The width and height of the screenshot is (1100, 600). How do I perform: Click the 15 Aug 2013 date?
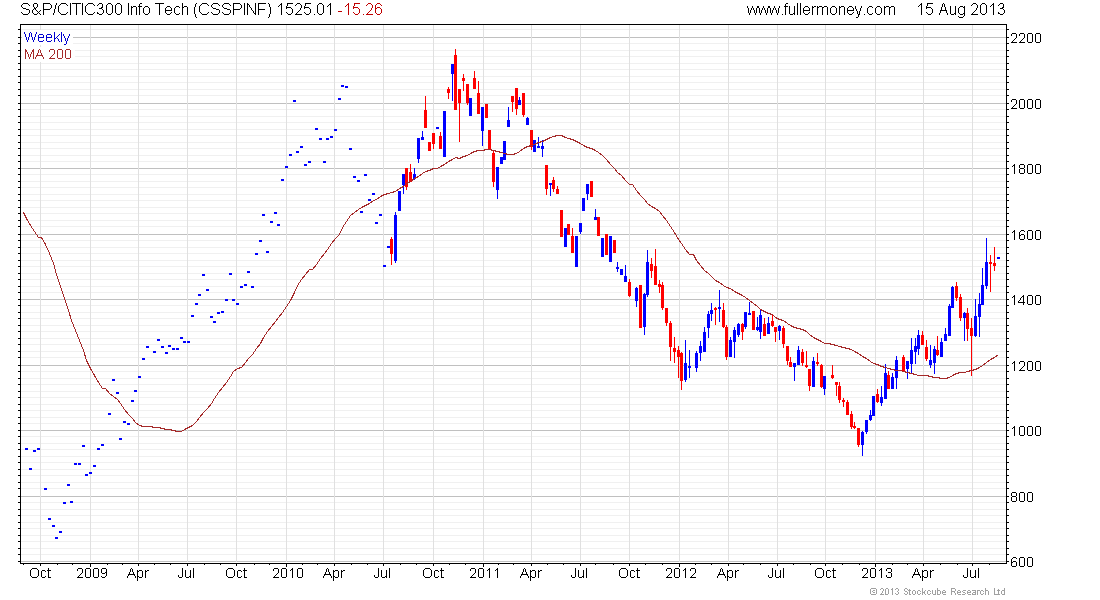click(961, 10)
